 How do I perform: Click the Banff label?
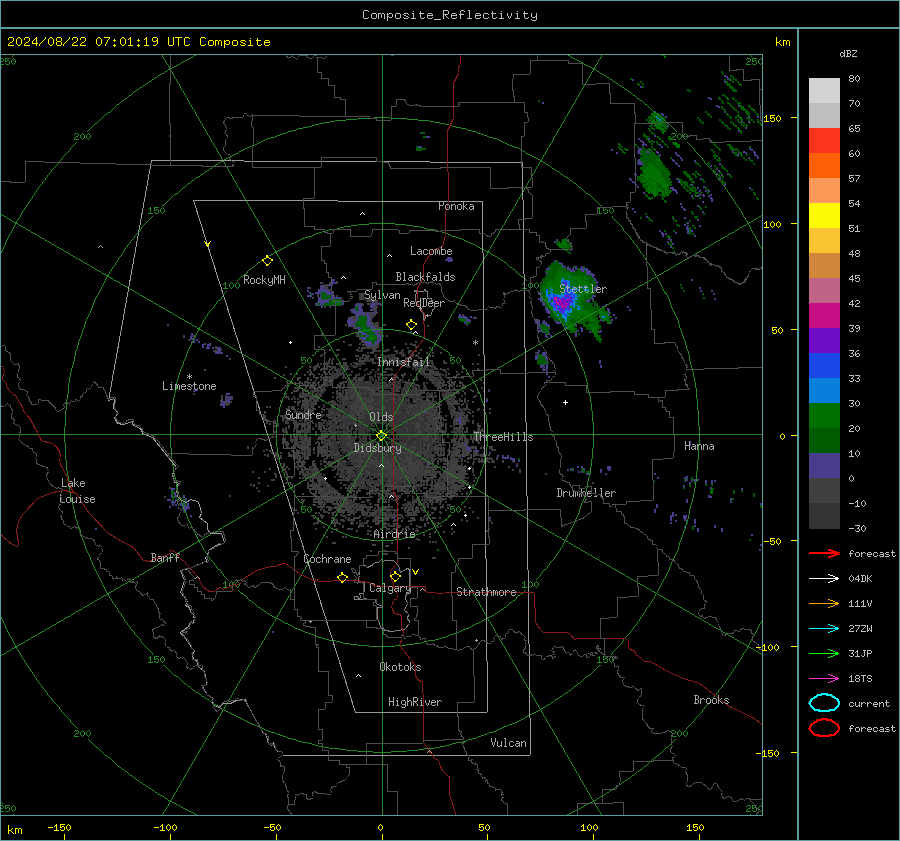[x=165, y=558]
